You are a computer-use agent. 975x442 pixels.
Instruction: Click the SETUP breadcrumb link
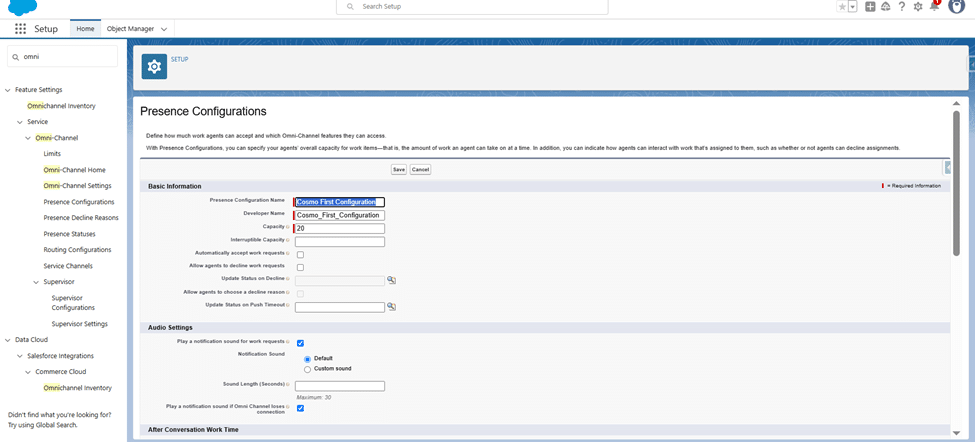coord(180,60)
